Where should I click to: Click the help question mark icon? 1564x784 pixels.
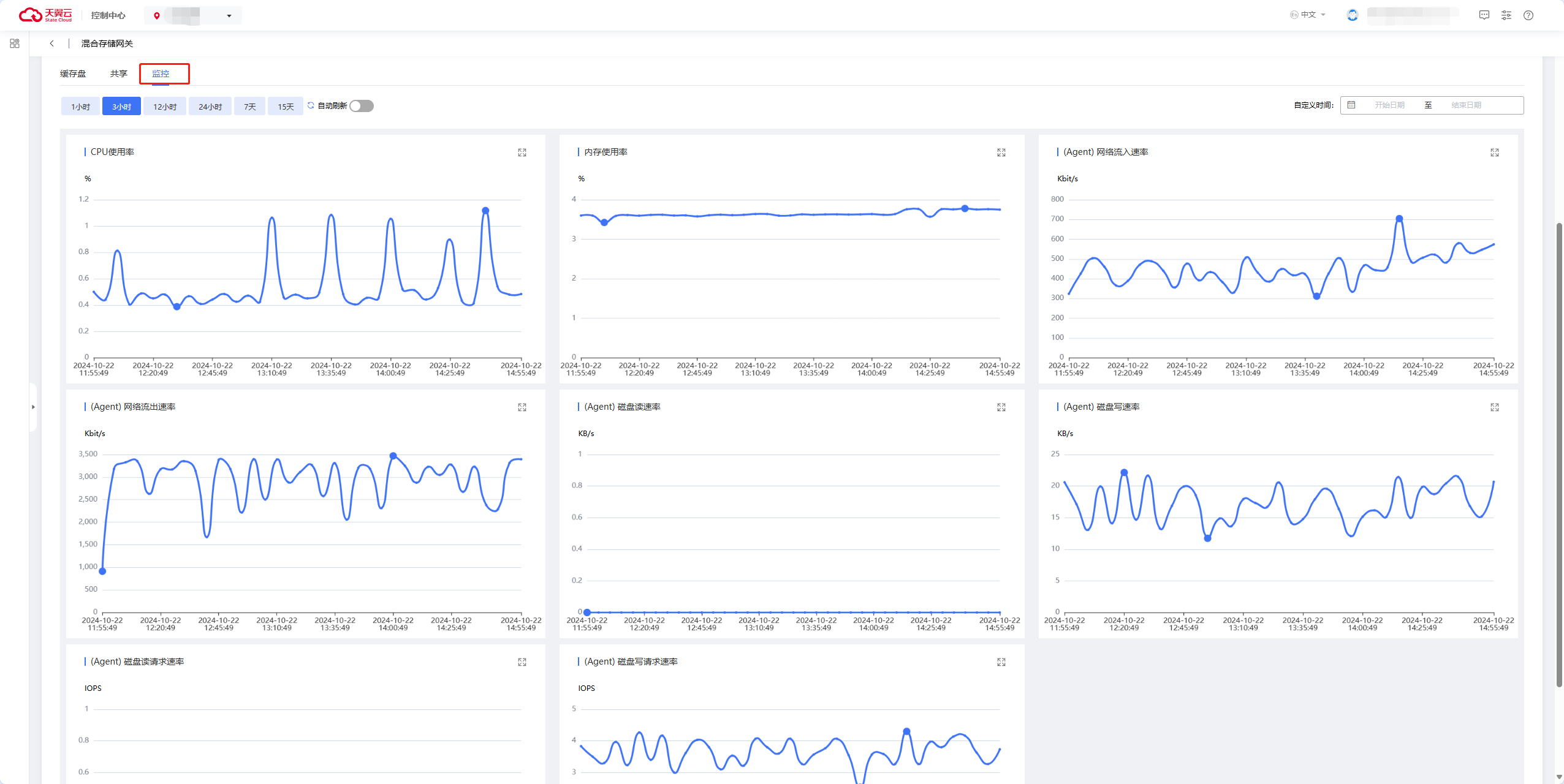click(x=1528, y=15)
